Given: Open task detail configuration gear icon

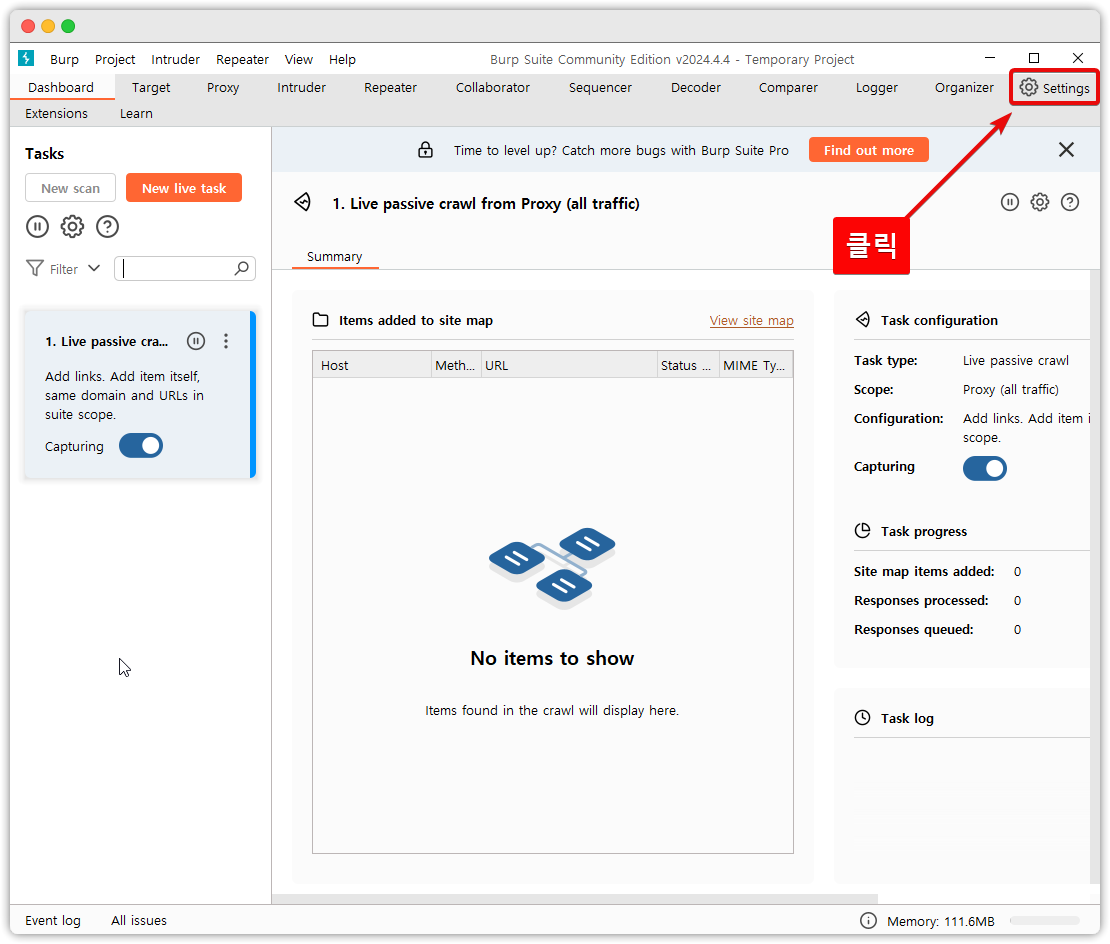Looking at the screenshot, I should 1039,202.
